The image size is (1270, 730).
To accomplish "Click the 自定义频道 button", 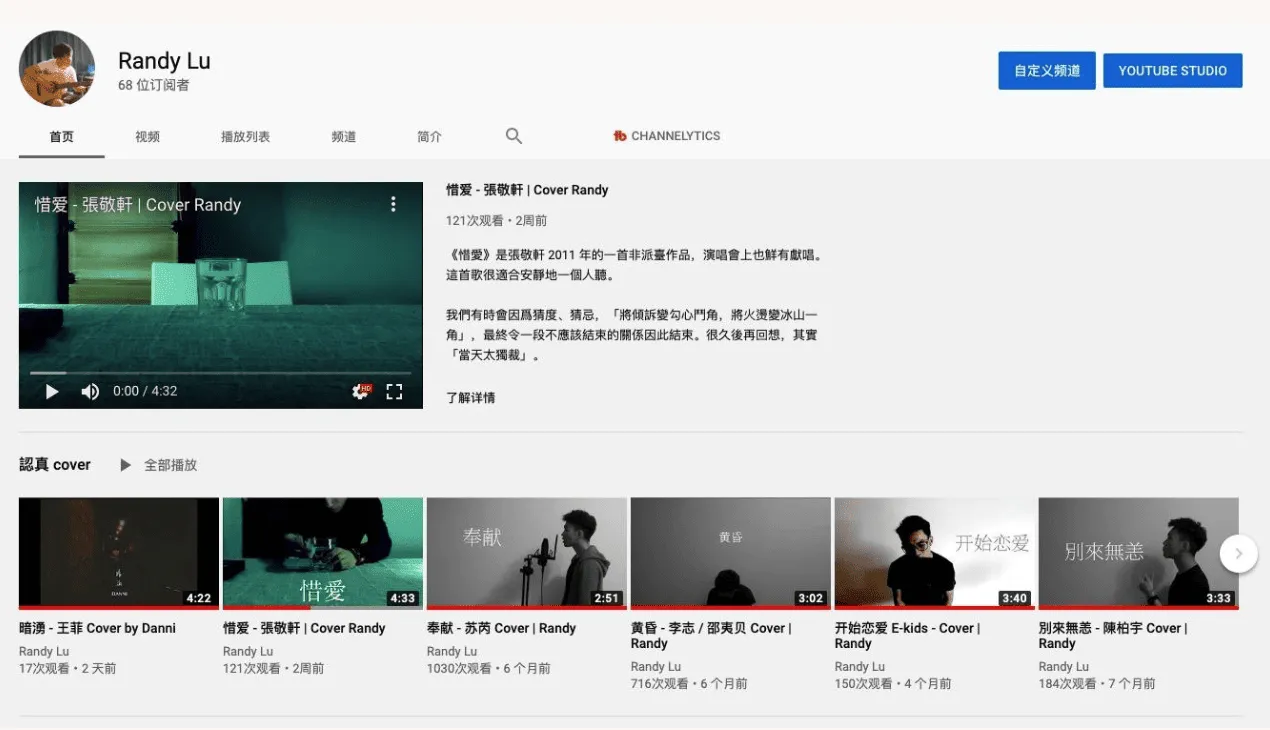I will click(x=1046, y=71).
